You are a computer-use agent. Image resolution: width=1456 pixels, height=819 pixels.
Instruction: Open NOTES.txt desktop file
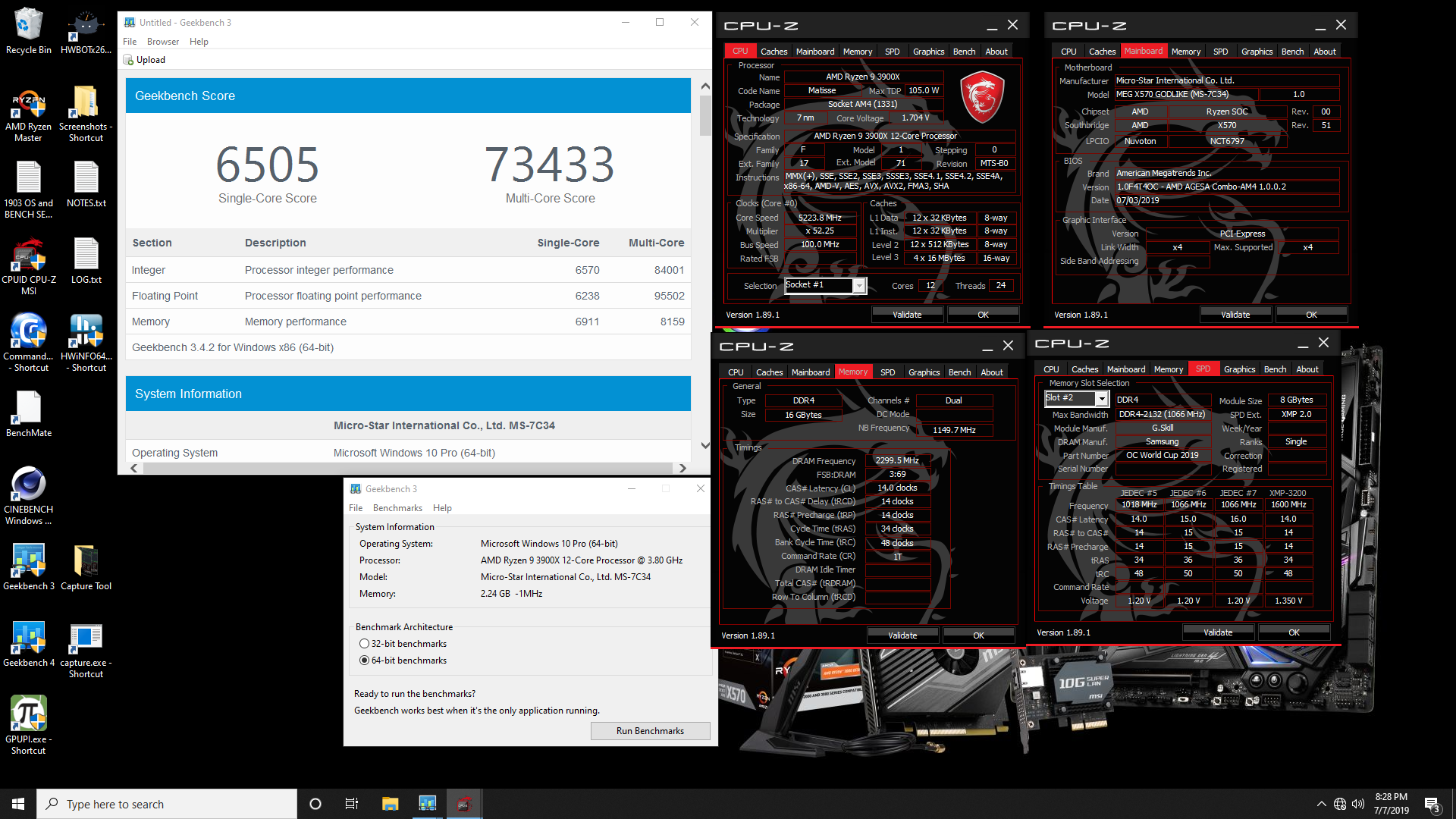(86, 184)
